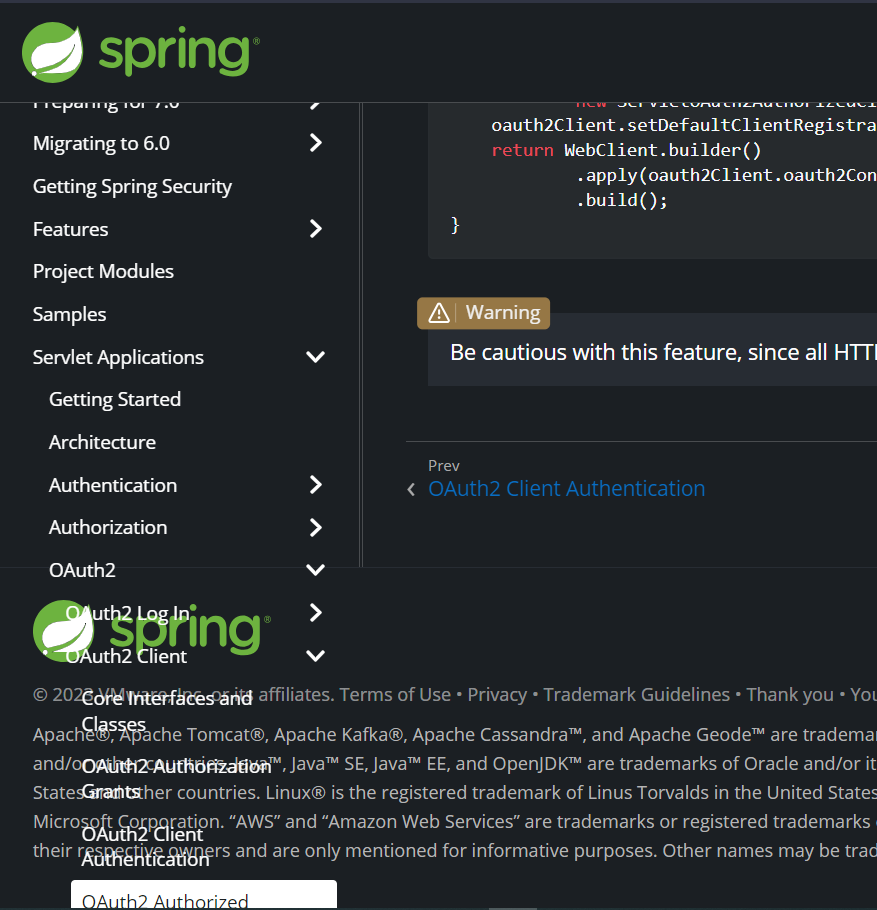Click the Prev arrow chevron icon
Image resolution: width=877 pixels, height=910 pixels.
410,490
